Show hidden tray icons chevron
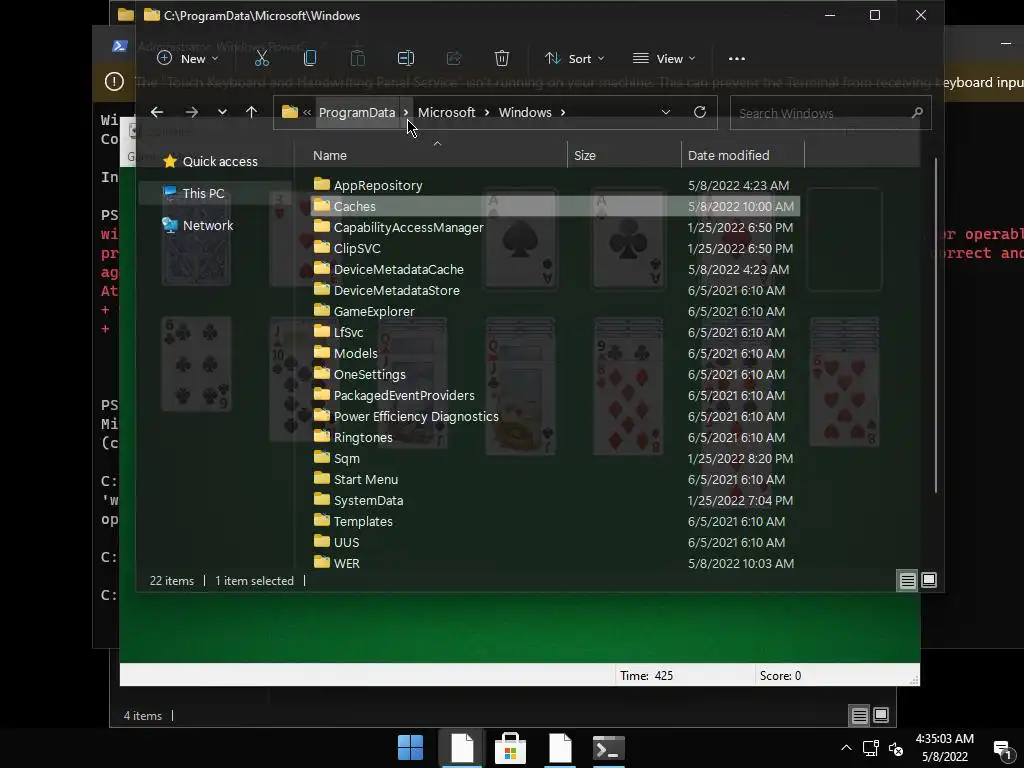The image size is (1024, 768). click(846, 748)
